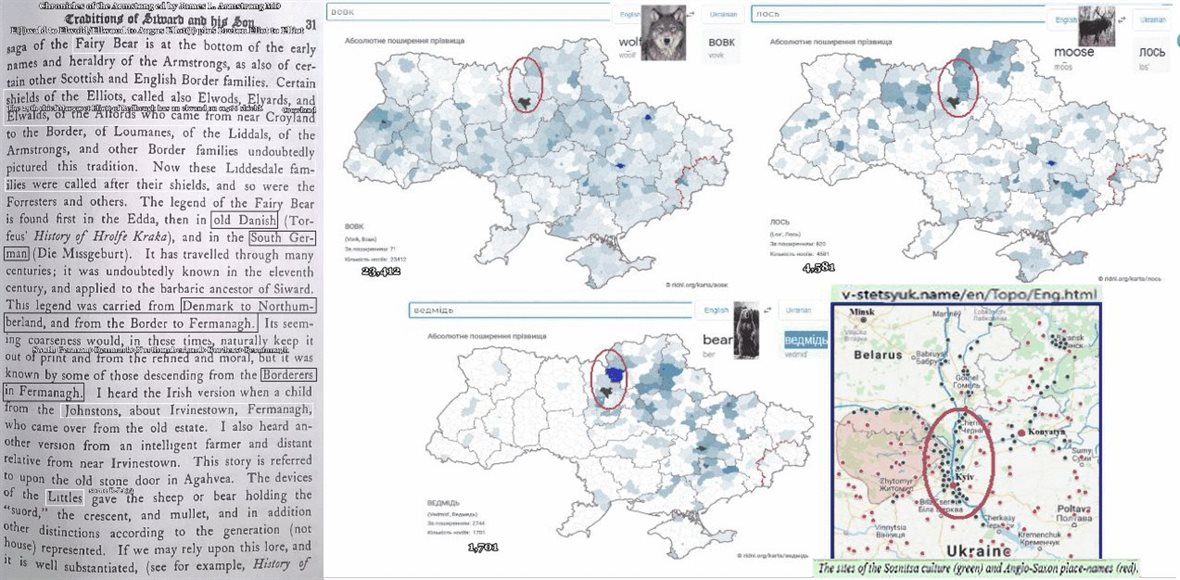Select Ukrainian language in wolf translator
The width and height of the screenshot is (1180, 580).
(722, 15)
